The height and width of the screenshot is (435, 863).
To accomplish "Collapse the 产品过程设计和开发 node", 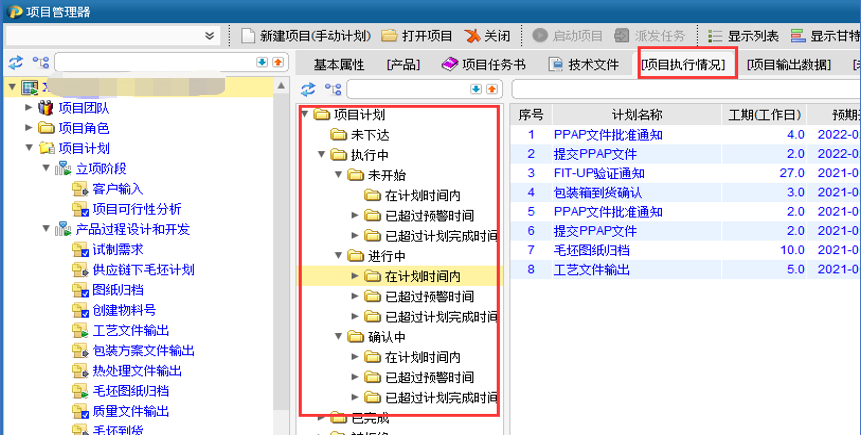I will [46, 229].
